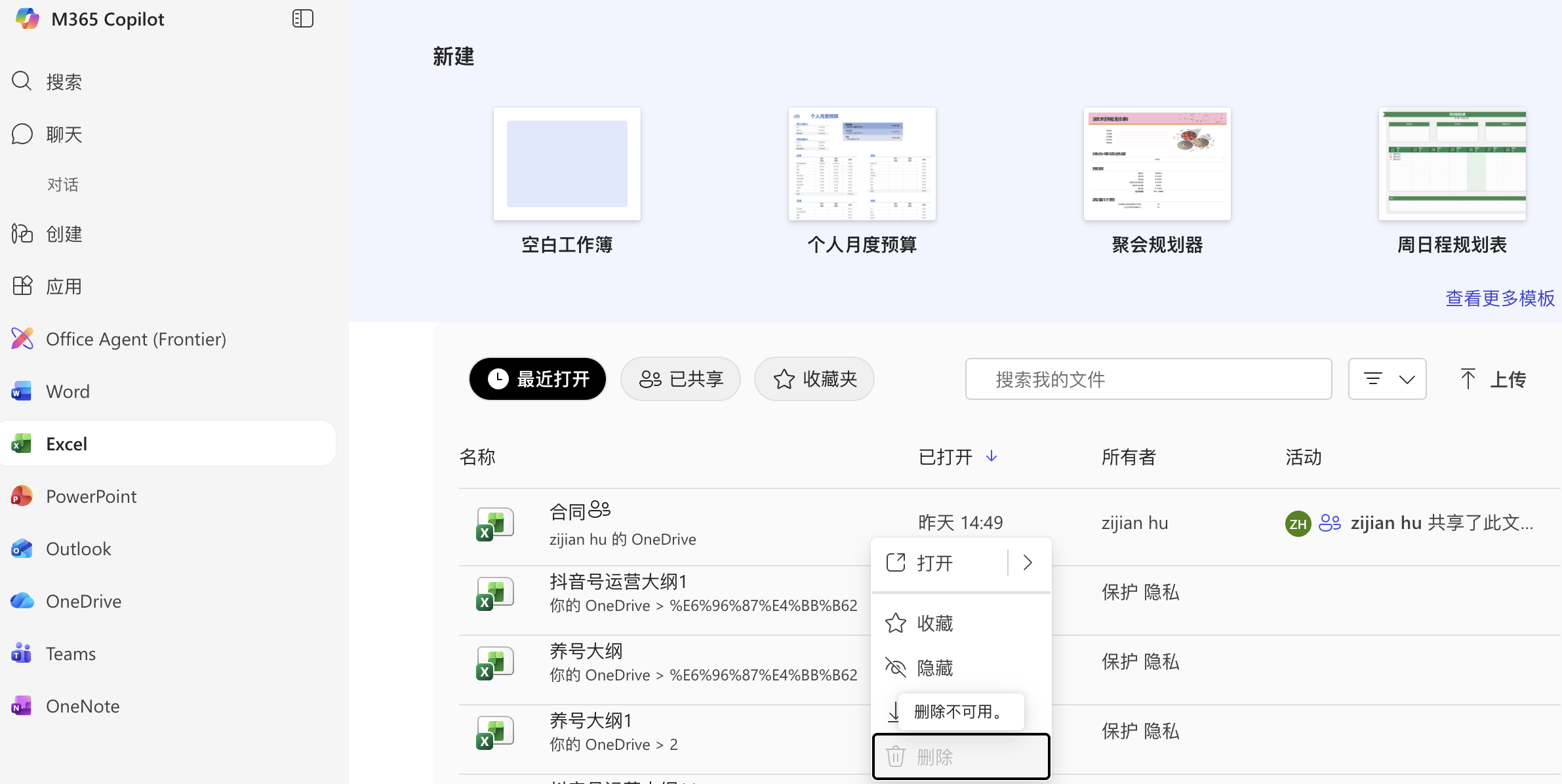Open the 养号大纲1 file
Image resolution: width=1562 pixels, height=784 pixels.
point(591,720)
